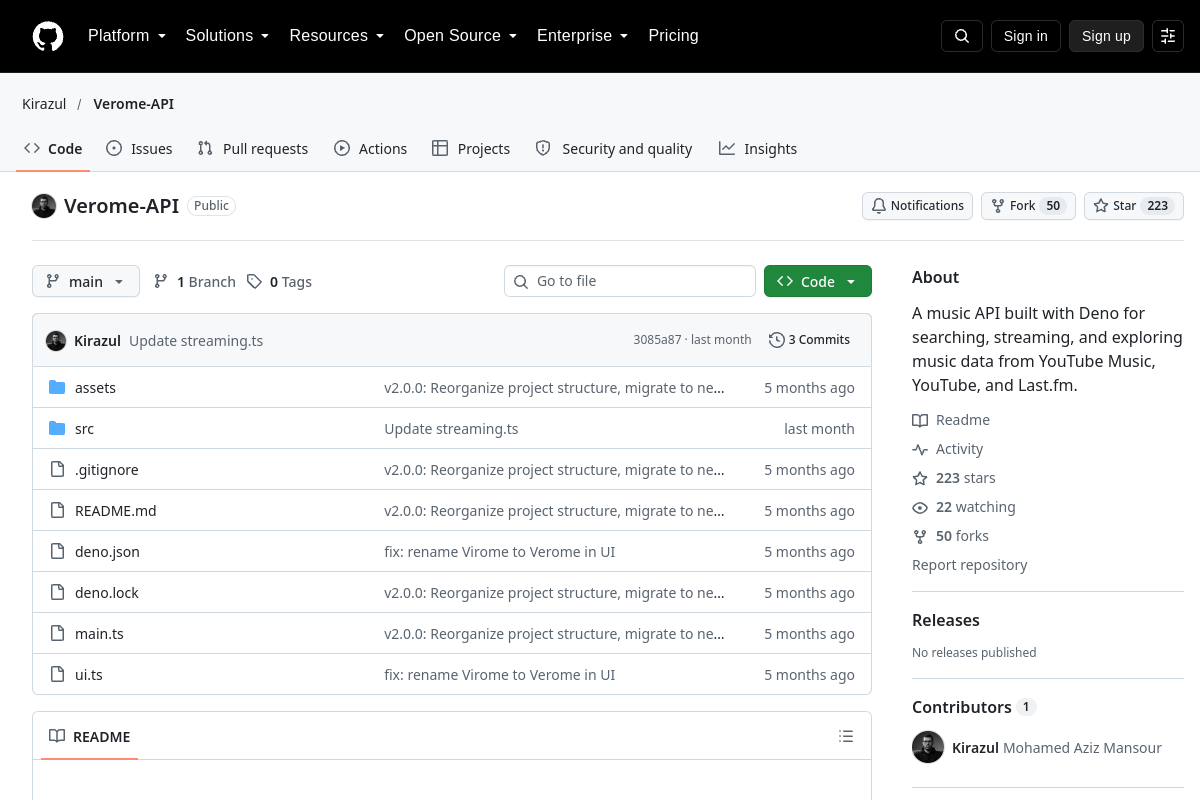Click the GitHub logo icon
Image resolution: width=1200 pixels, height=800 pixels.
point(48,36)
